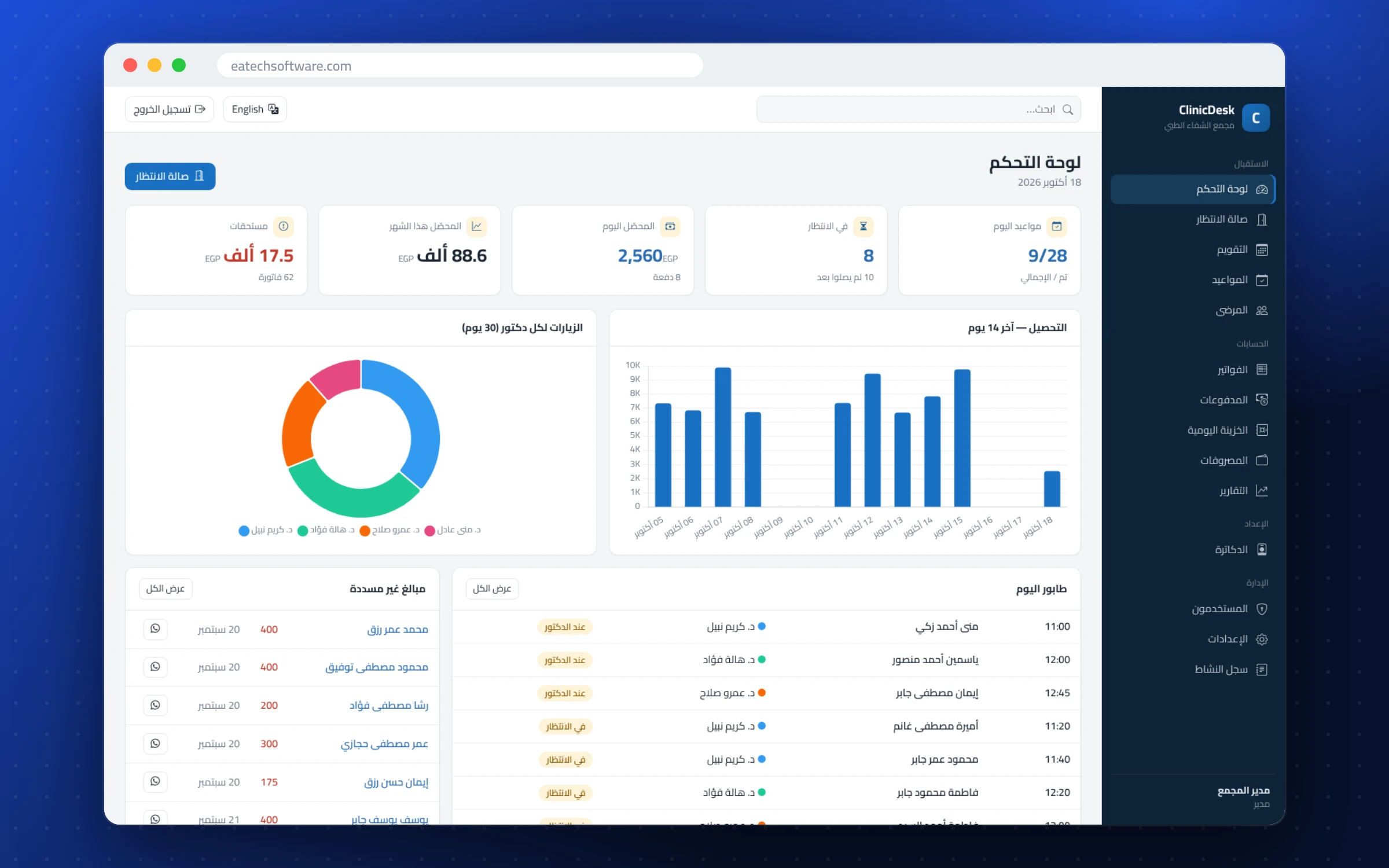The image size is (1389, 868).
Task: Click the مستحقات 17.5 ألف card
Action: [x=216, y=250]
